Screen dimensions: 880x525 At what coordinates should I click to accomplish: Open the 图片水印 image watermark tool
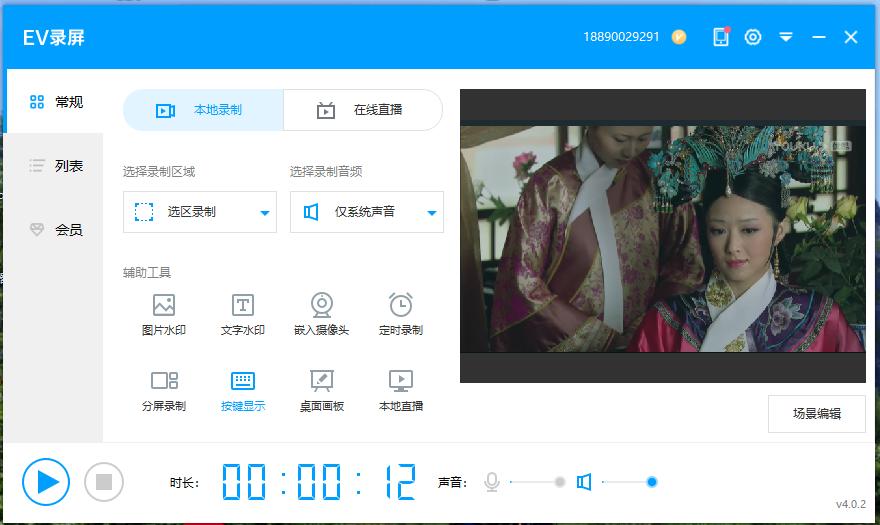click(163, 315)
